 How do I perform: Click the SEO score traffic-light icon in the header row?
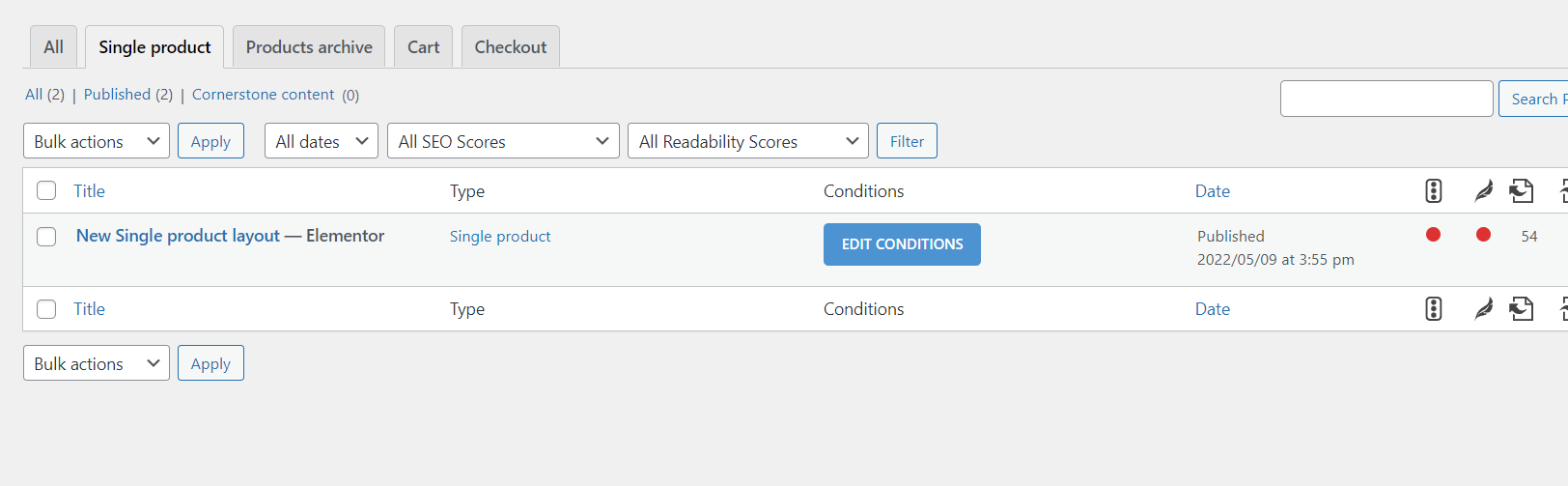tap(1434, 191)
